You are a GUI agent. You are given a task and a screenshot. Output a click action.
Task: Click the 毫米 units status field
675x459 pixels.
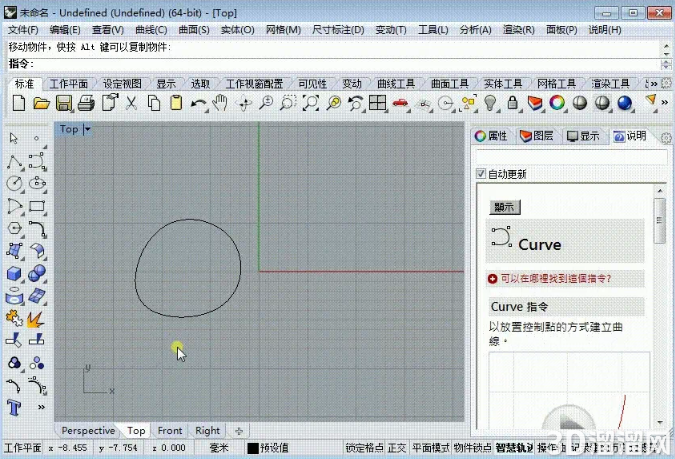(x=219, y=448)
